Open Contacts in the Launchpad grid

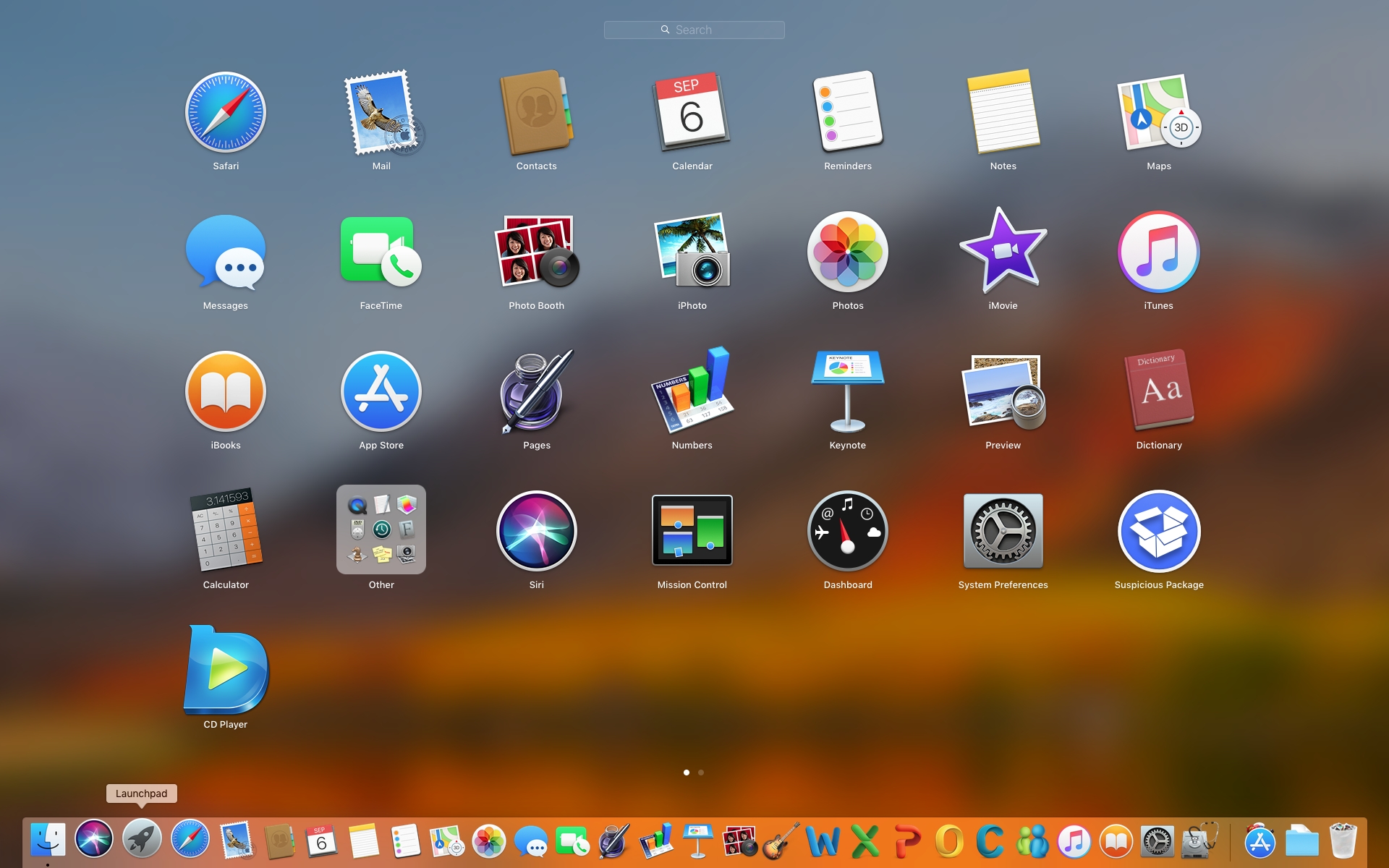click(x=537, y=112)
